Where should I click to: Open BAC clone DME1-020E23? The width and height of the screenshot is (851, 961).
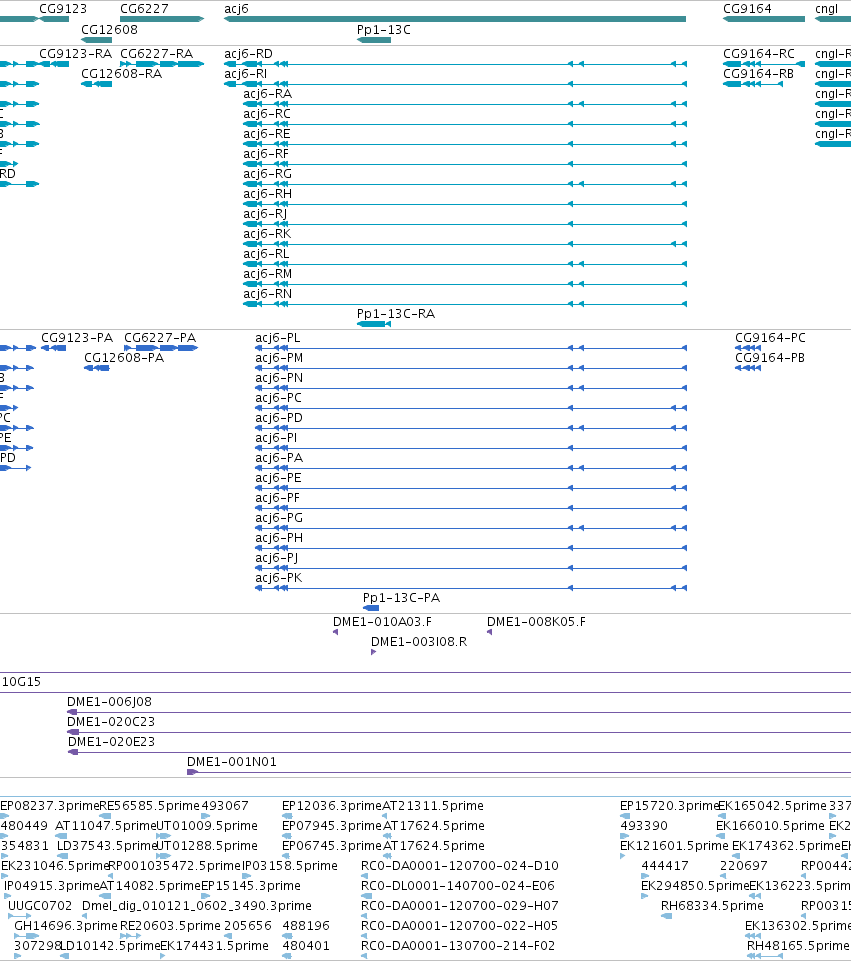(x=112, y=742)
